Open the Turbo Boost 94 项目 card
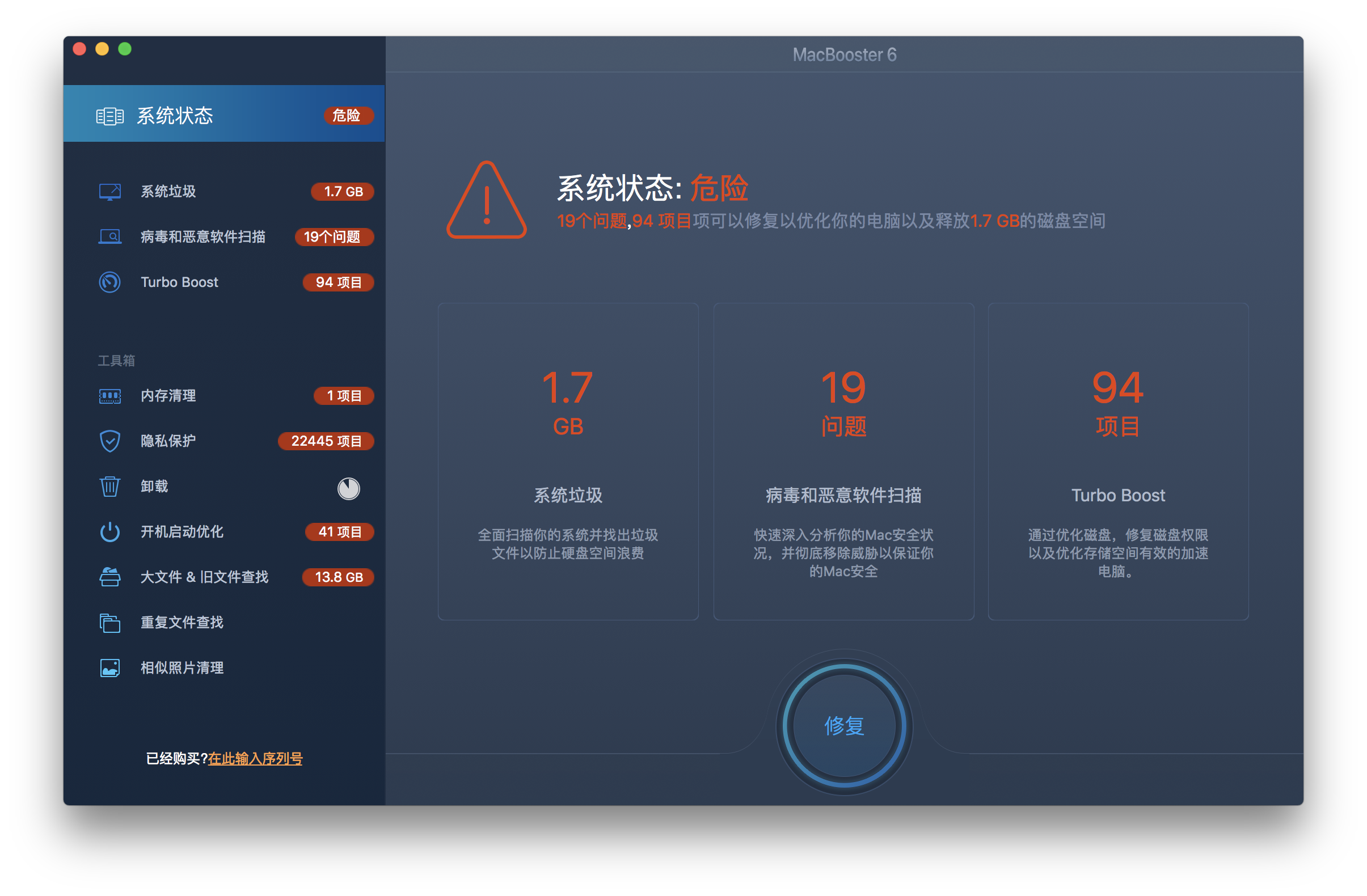1367x896 pixels. pos(1119,462)
